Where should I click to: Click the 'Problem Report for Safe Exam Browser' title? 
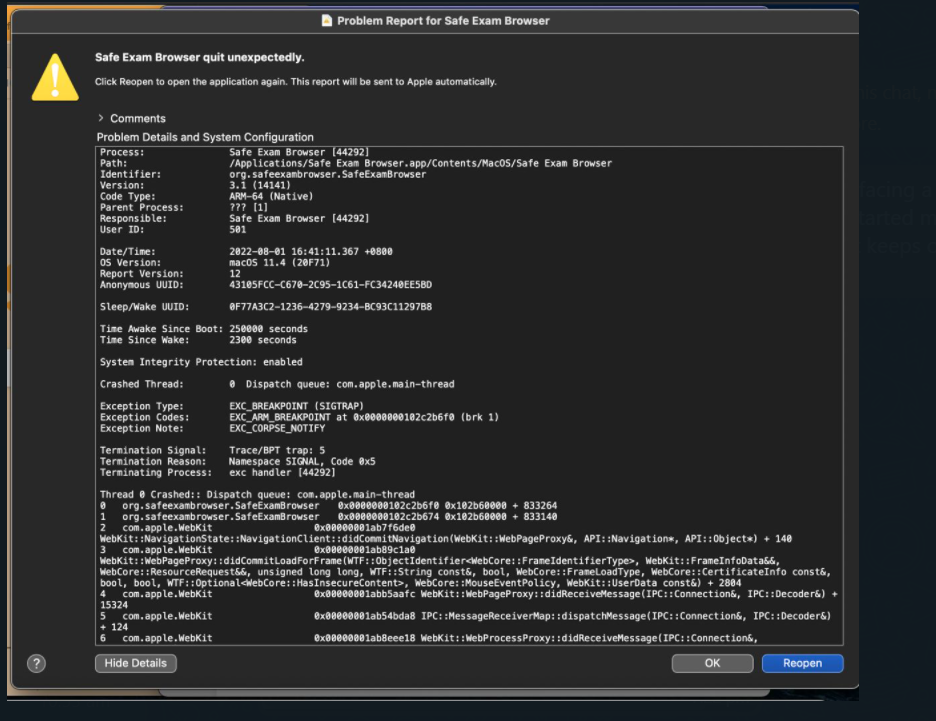tap(443, 20)
